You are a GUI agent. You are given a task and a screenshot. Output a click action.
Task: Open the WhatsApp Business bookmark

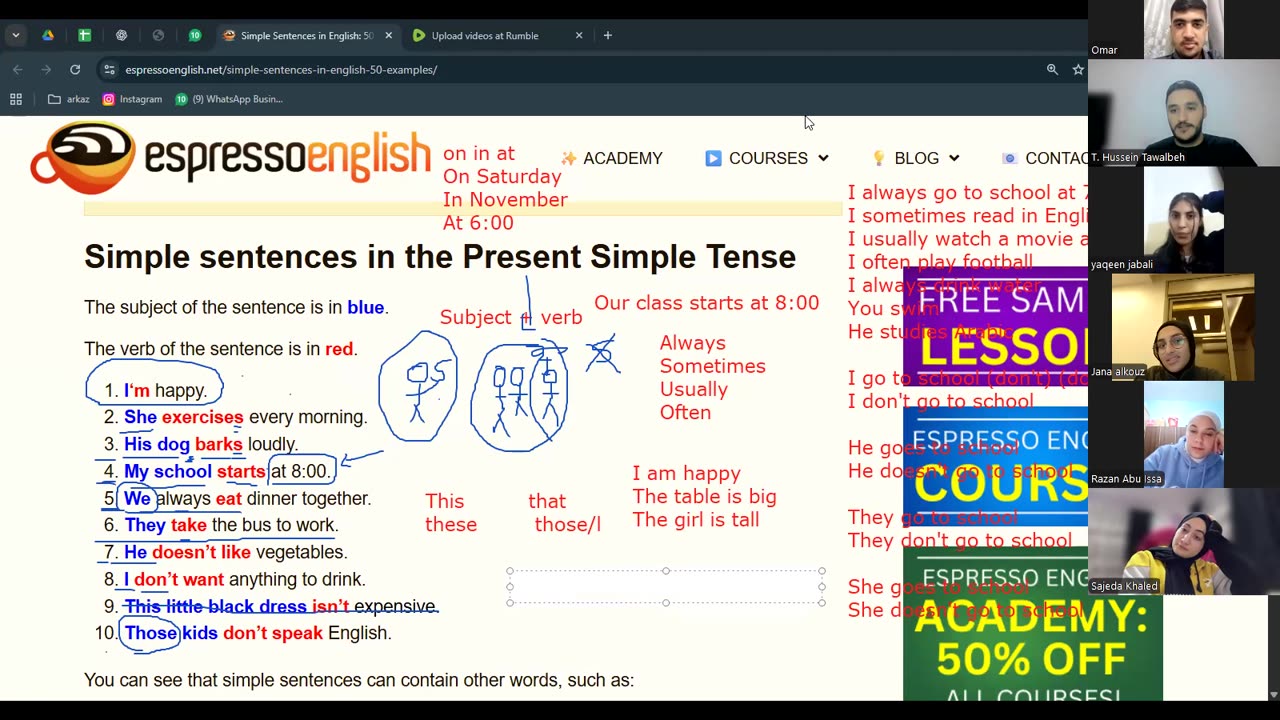point(229,99)
